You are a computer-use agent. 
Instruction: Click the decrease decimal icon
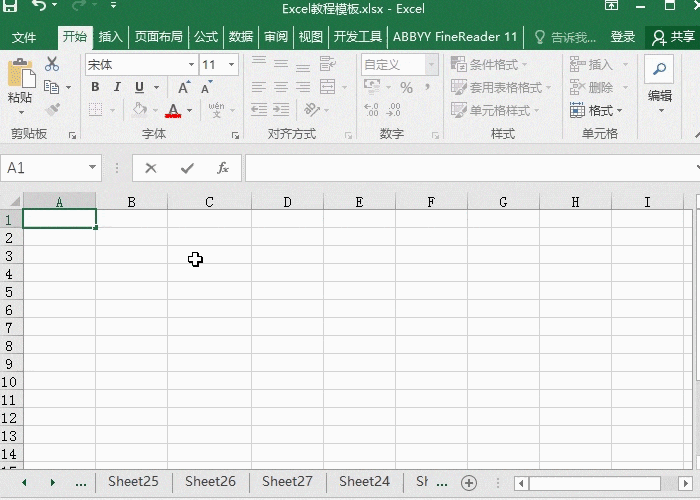[x=393, y=109]
